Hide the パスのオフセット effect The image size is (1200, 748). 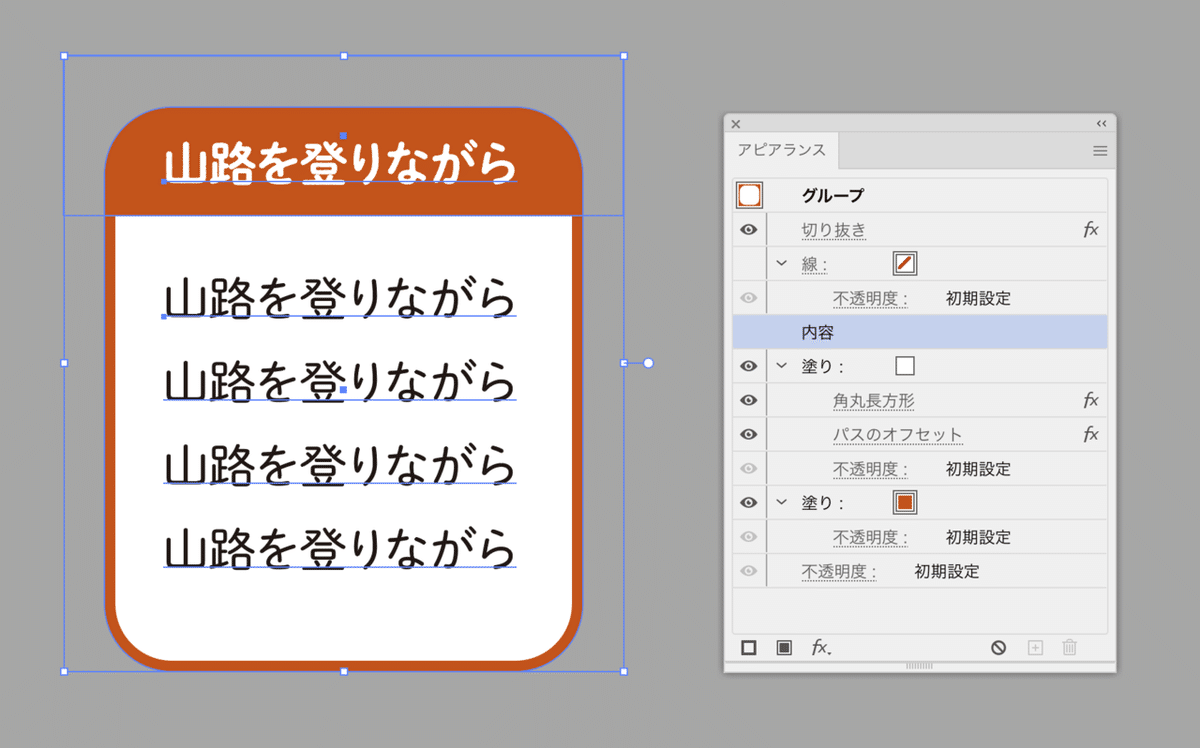[749, 434]
